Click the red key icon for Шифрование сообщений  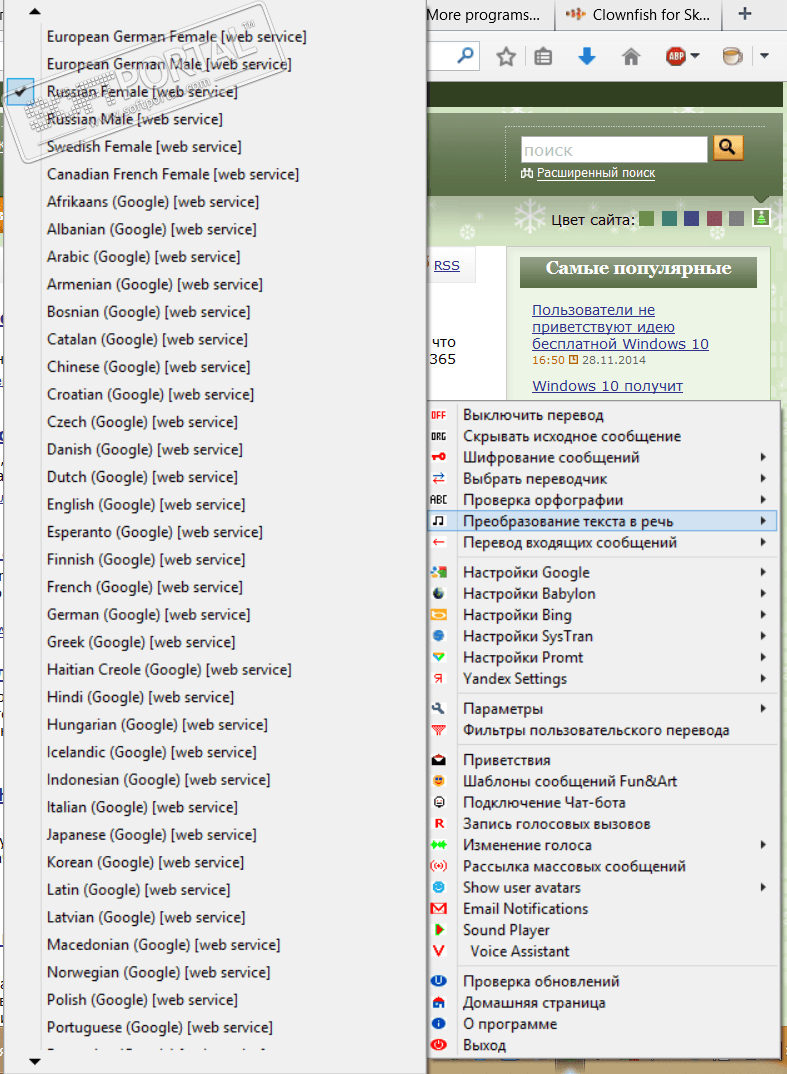pyautogui.click(x=438, y=458)
